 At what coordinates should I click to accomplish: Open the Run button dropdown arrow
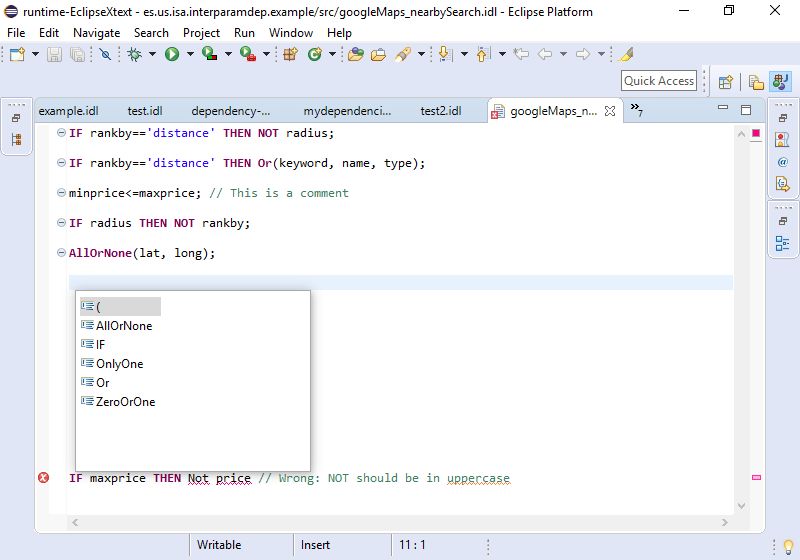click(x=190, y=54)
